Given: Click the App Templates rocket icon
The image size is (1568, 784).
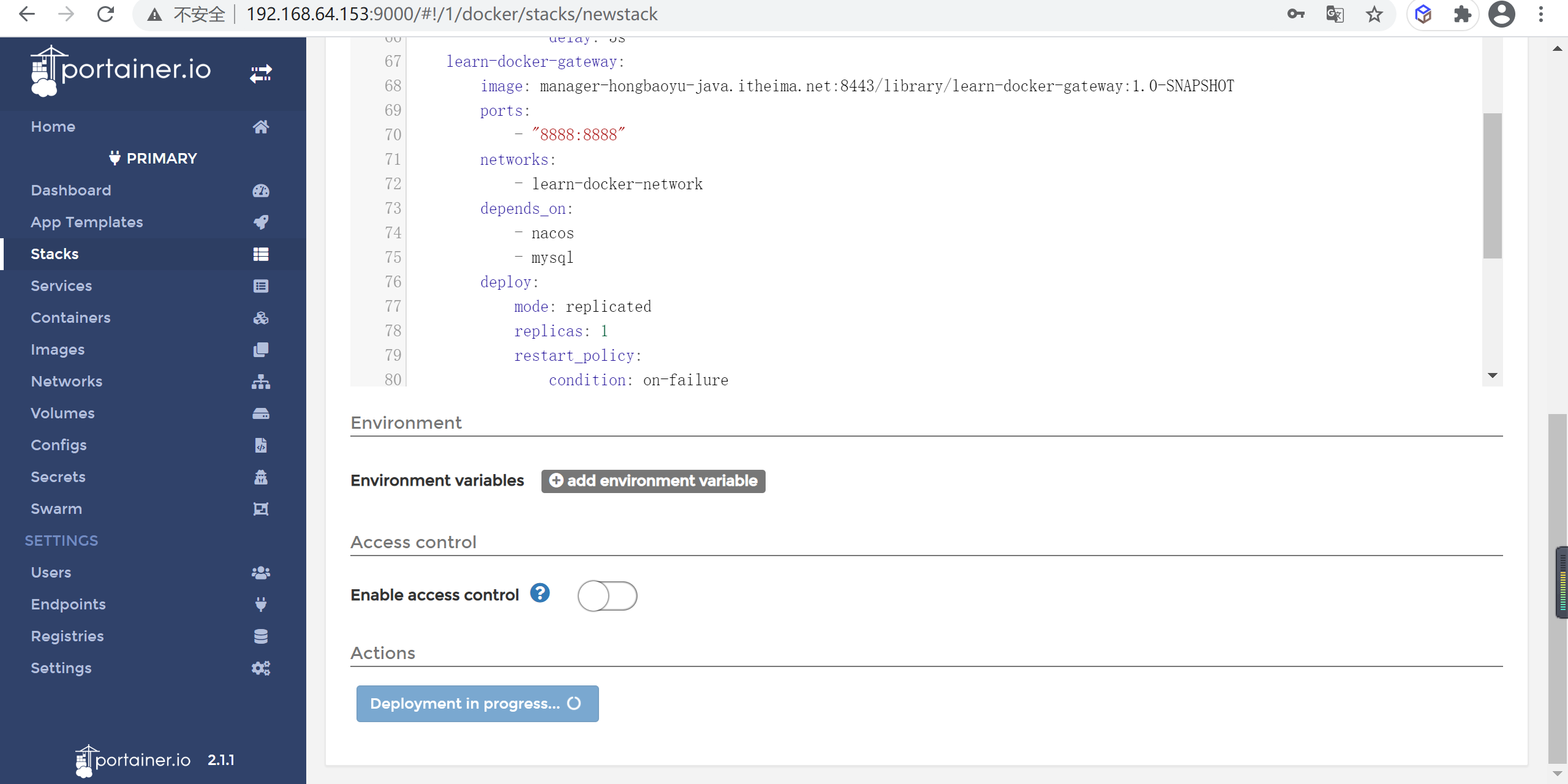Looking at the screenshot, I should (260, 222).
